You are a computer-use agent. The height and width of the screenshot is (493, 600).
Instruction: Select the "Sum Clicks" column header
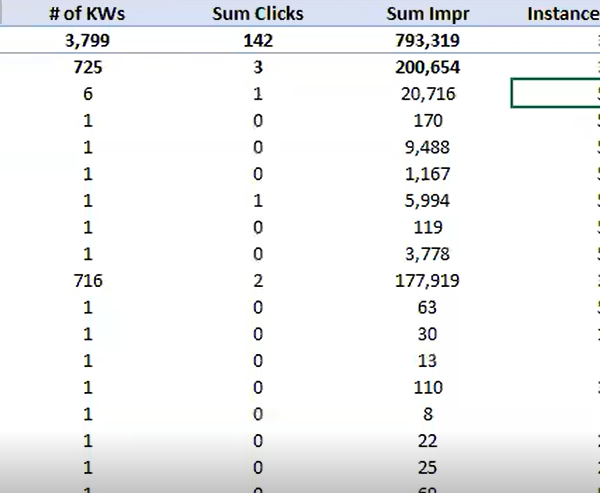point(258,14)
